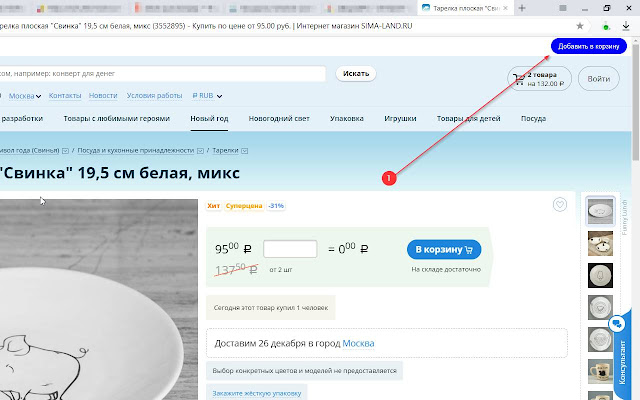
Task: Expand dropdown next to 'Посуда и кухонные принадлежности' breadcrumb
Action: (x=200, y=151)
